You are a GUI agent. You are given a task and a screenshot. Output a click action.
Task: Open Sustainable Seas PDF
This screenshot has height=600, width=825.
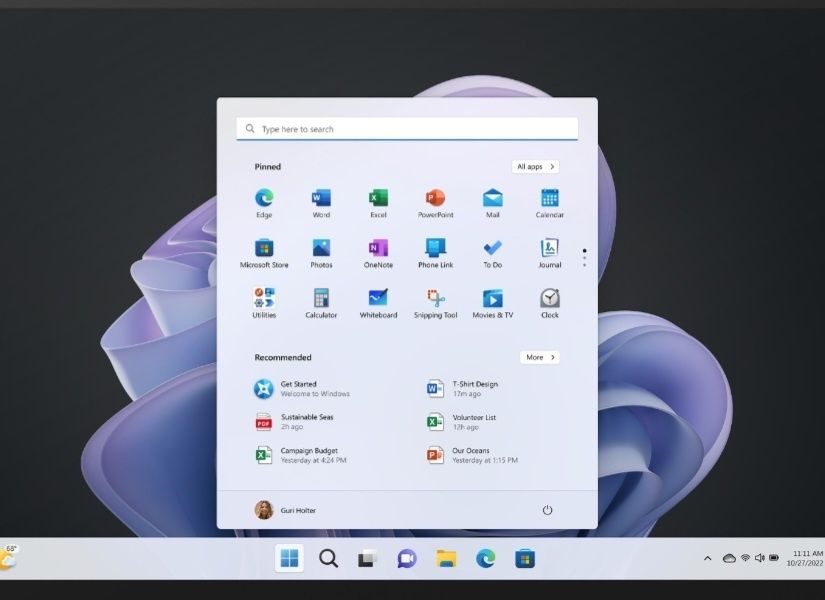click(295, 422)
